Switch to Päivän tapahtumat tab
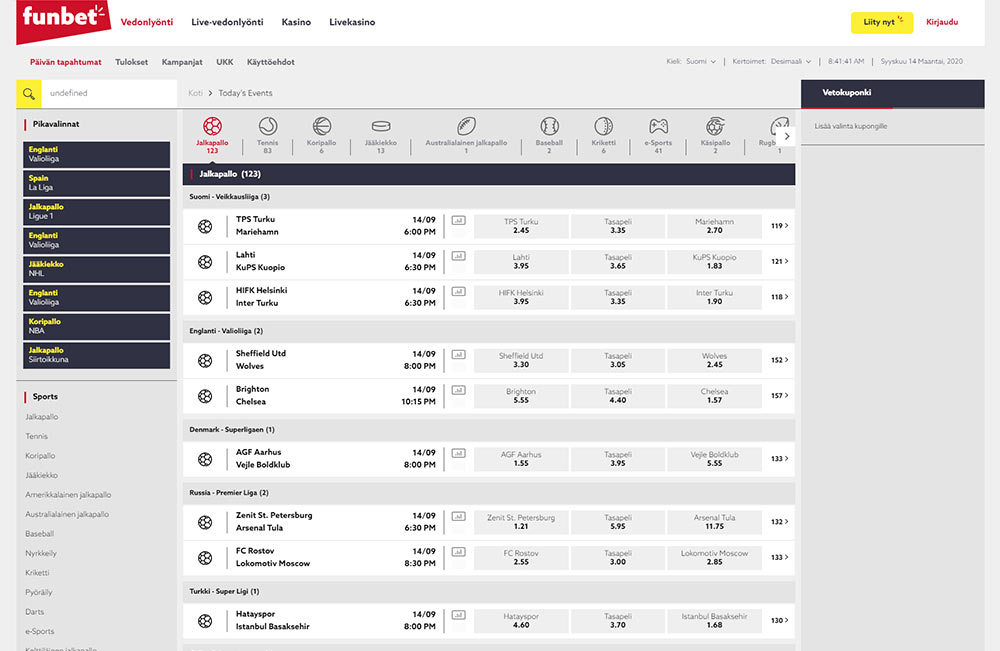 coord(66,62)
